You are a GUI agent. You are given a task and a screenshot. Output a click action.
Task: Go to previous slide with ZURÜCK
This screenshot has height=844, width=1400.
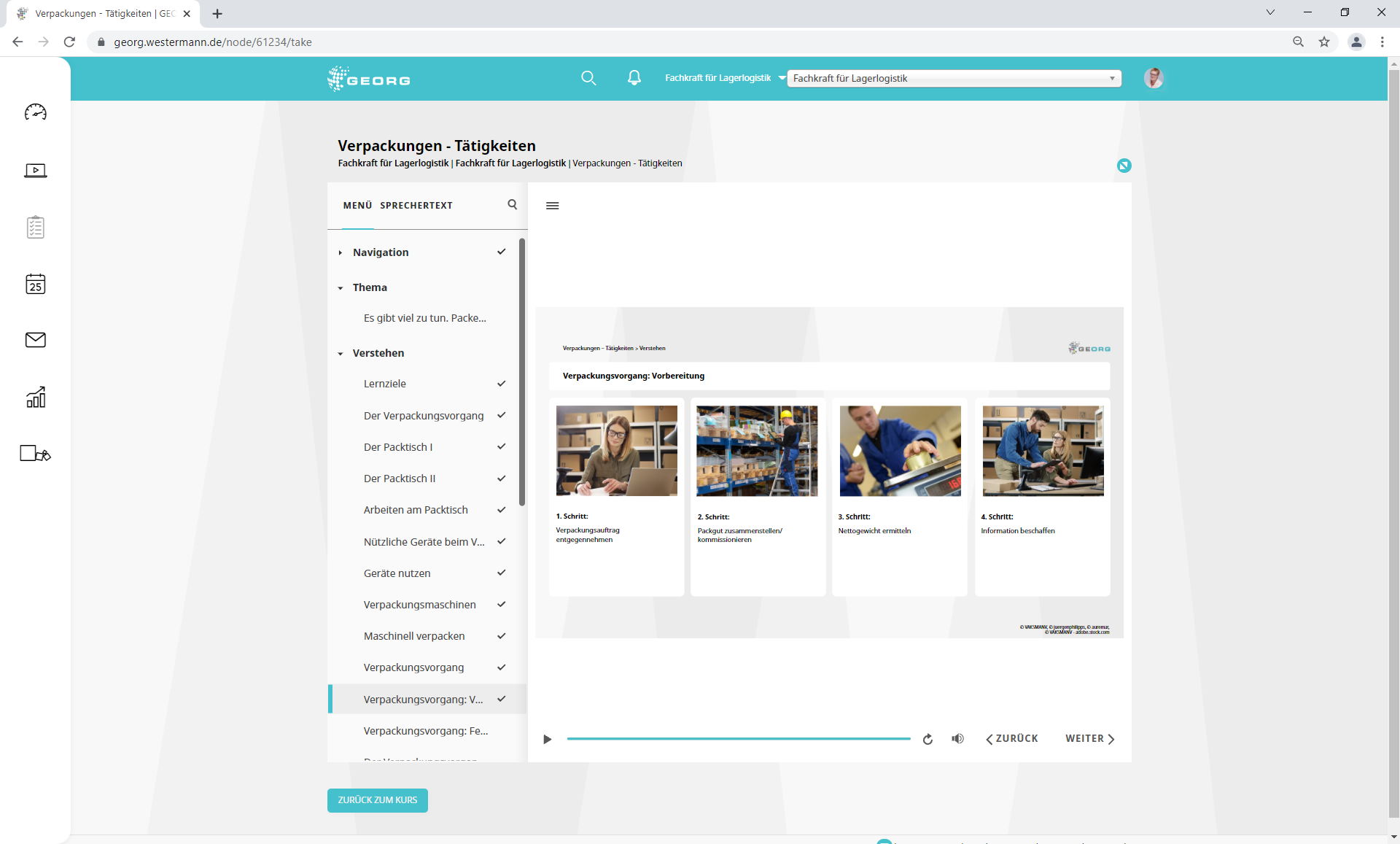[1012, 739]
